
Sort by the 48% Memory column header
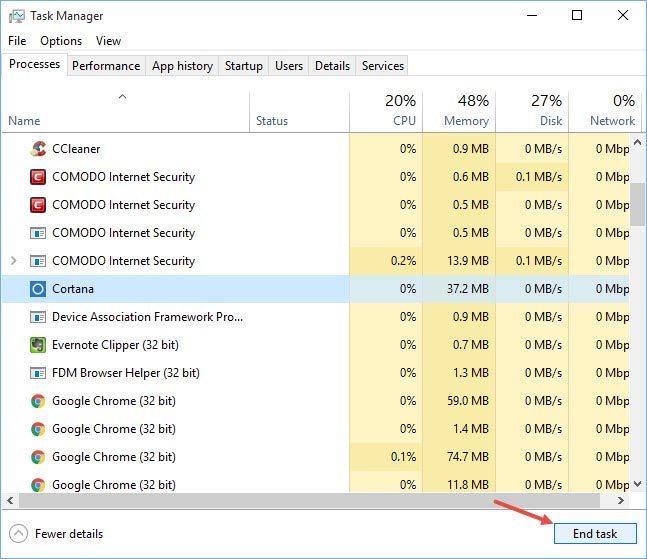pos(459,111)
